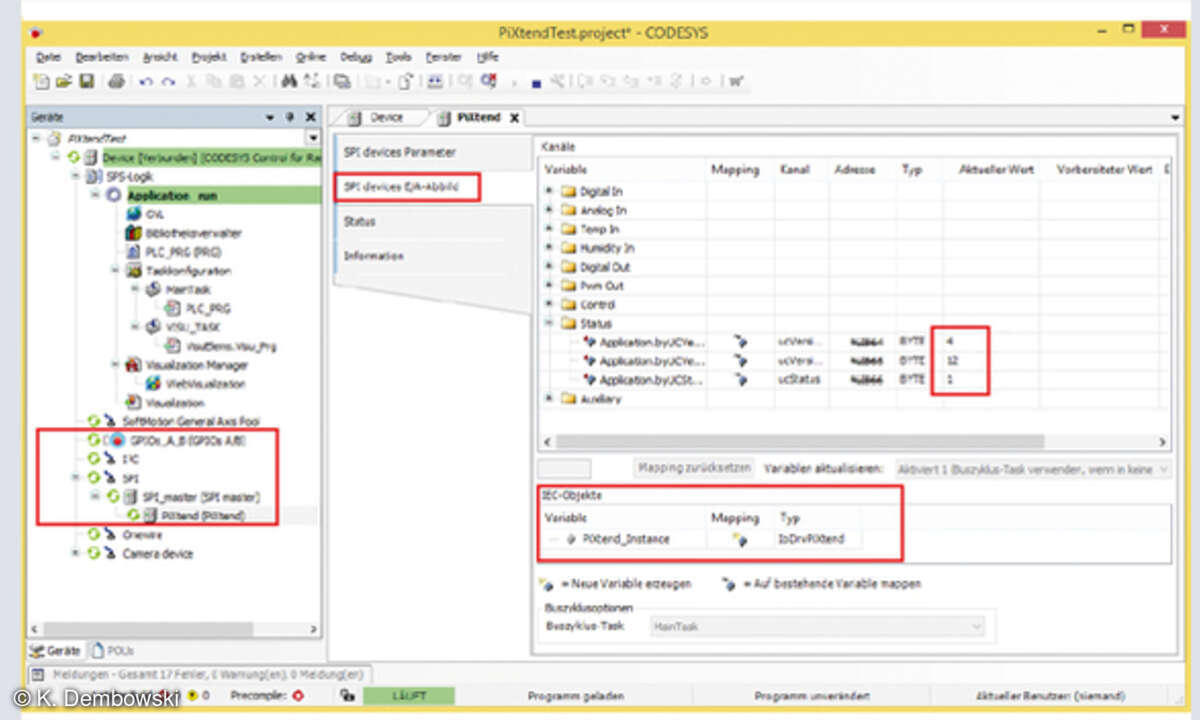Image resolution: width=1200 pixels, height=720 pixels.
Task: Expand the Camera device tree node
Action: click(x=75, y=554)
